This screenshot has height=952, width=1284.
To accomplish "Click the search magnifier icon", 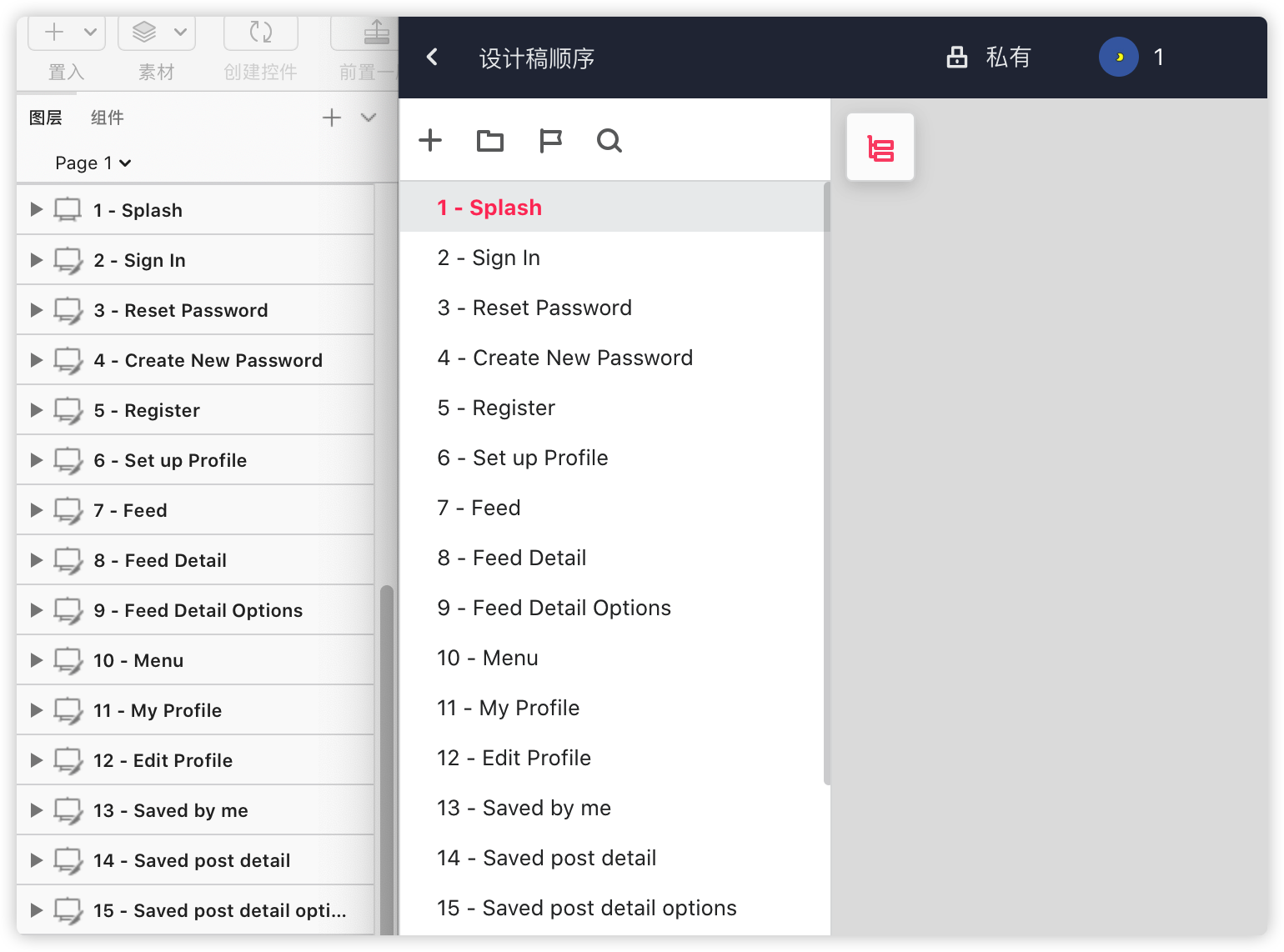I will 609,141.
